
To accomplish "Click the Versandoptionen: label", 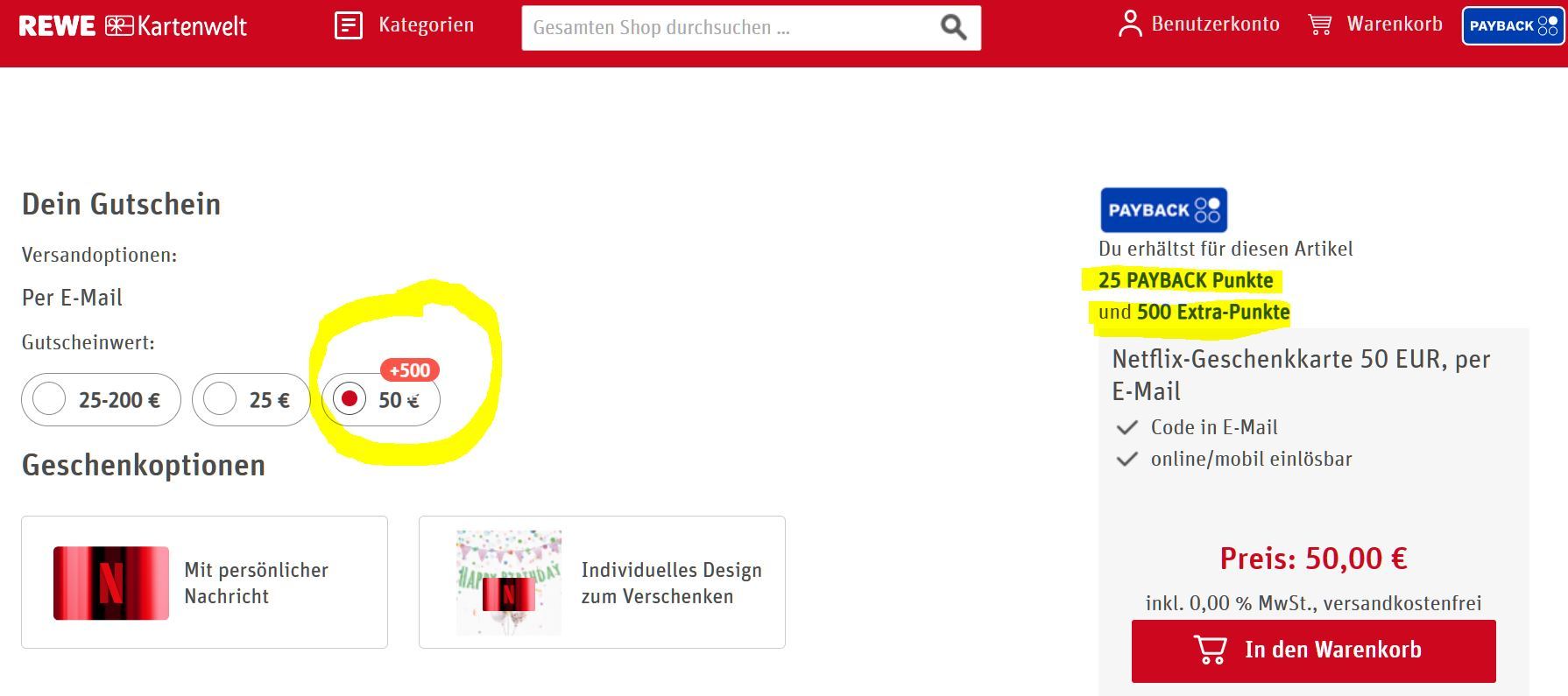I will (99, 255).
